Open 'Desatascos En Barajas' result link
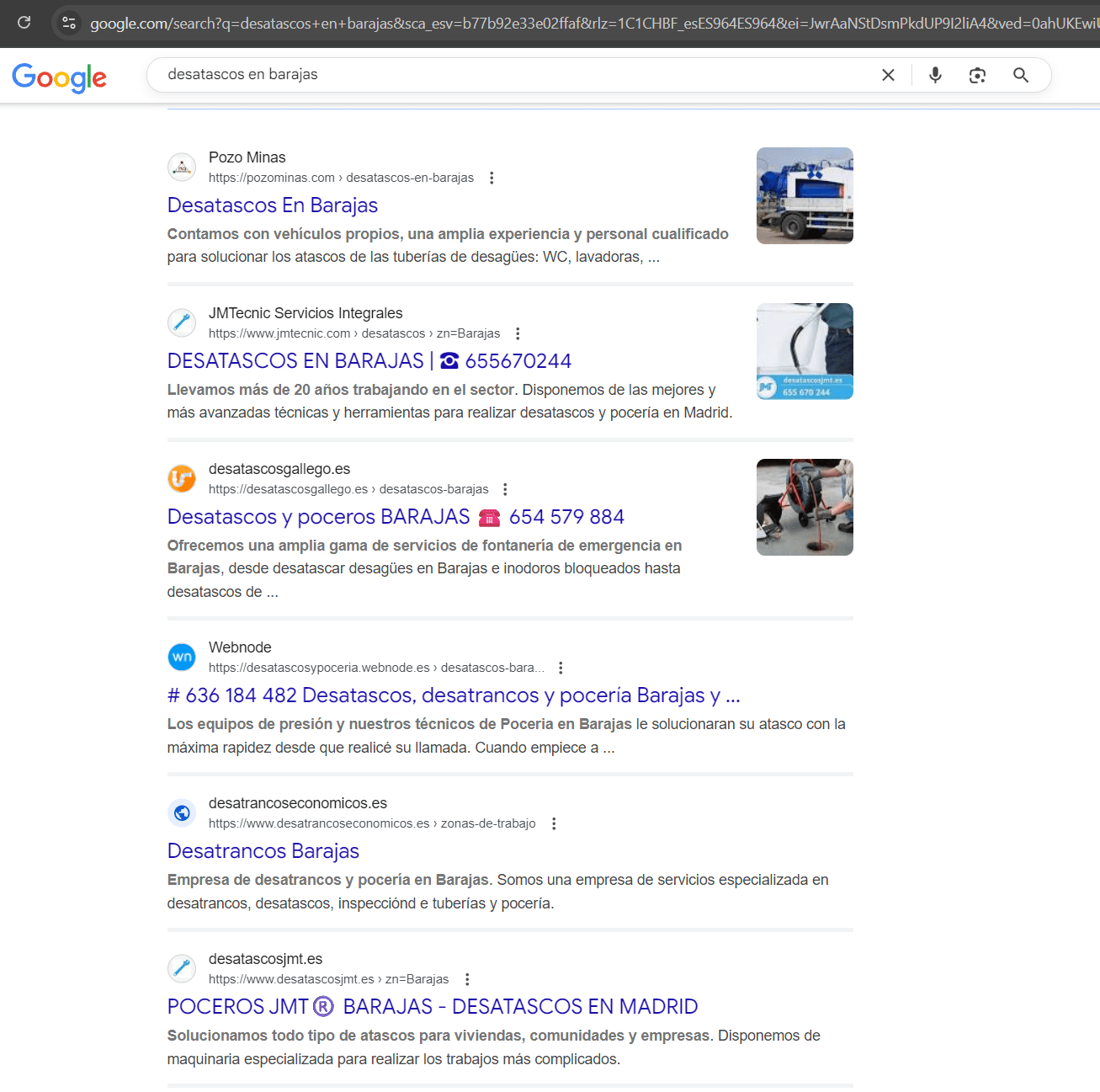1100x1092 pixels. (x=273, y=205)
